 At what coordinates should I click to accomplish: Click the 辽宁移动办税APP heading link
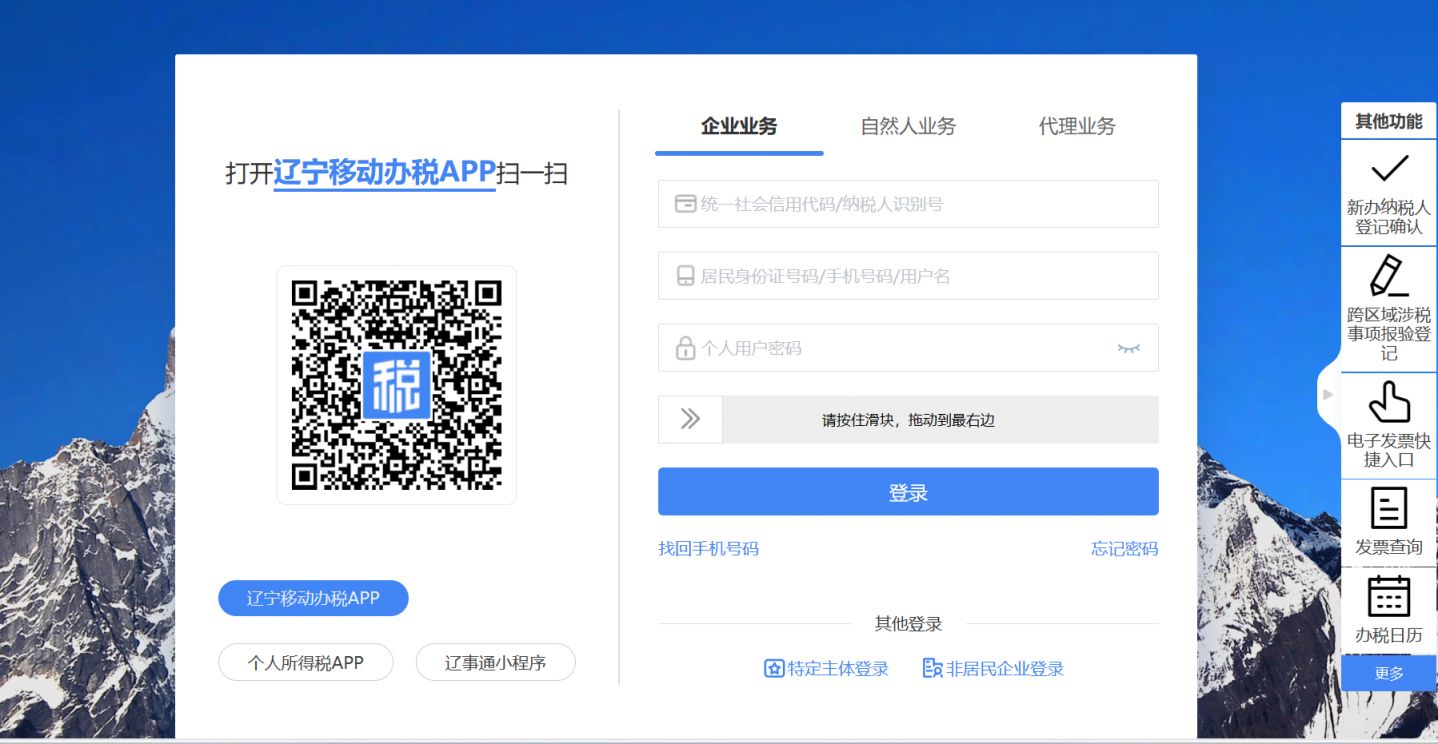point(385,173)
